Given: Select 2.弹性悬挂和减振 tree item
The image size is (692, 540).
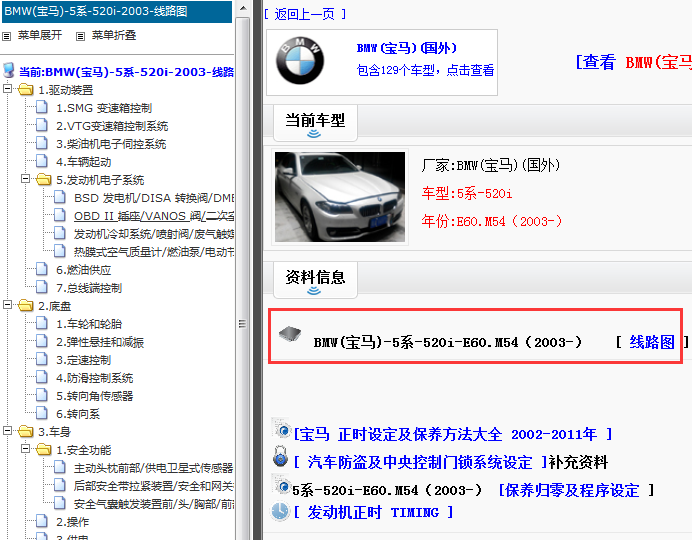Looking at the screenshot, I should coord(100,342).
